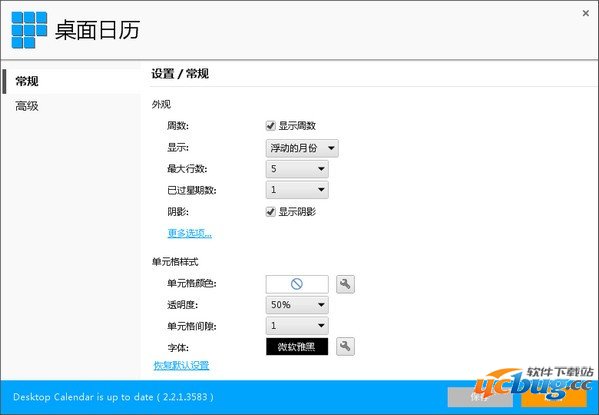Click the 已过星期数: label

click(x=192, y=190)
